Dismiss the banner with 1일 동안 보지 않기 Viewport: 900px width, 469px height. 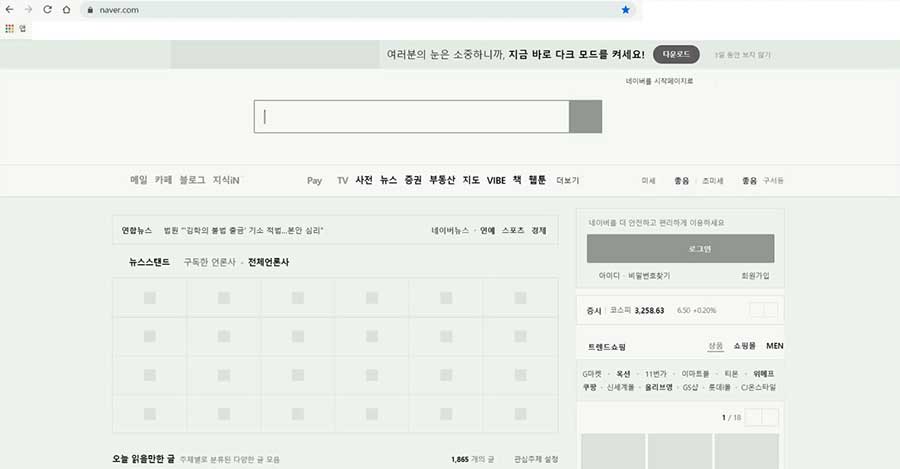(x=742, y=55)
